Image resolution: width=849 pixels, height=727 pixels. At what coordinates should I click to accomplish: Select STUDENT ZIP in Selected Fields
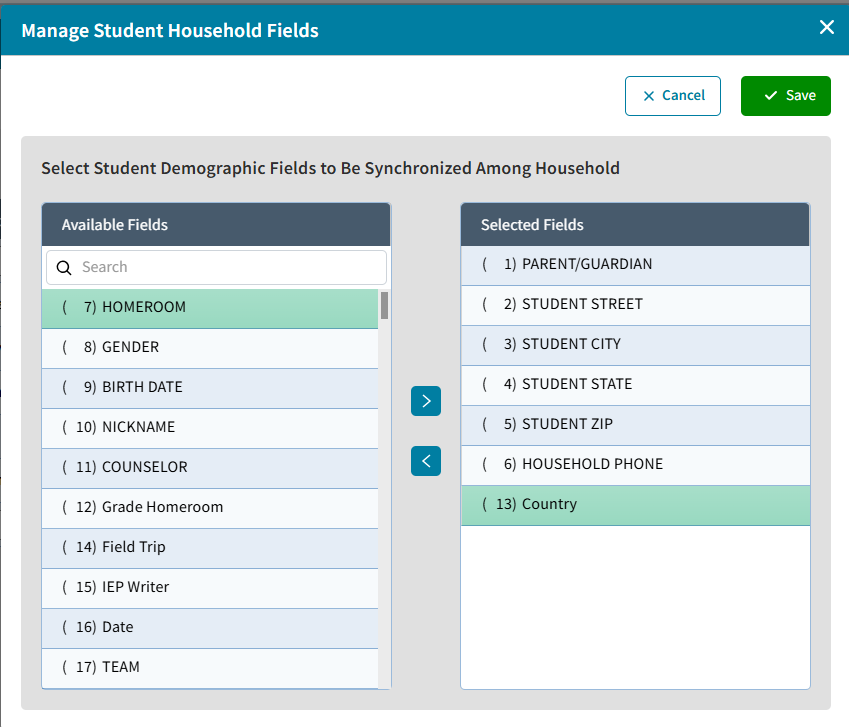point(635,426)
